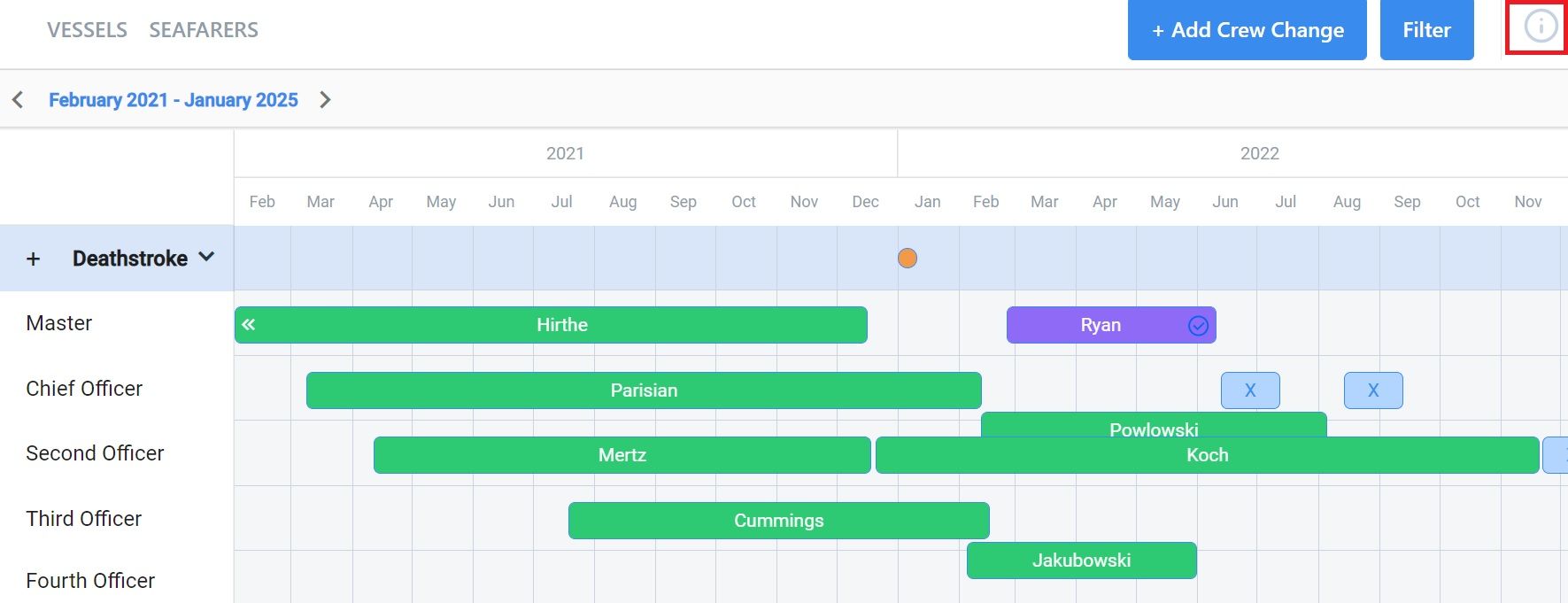Select the Parisian Chief Officer bar
This screenshot has width=1568, height=603.
click(644, 390)
